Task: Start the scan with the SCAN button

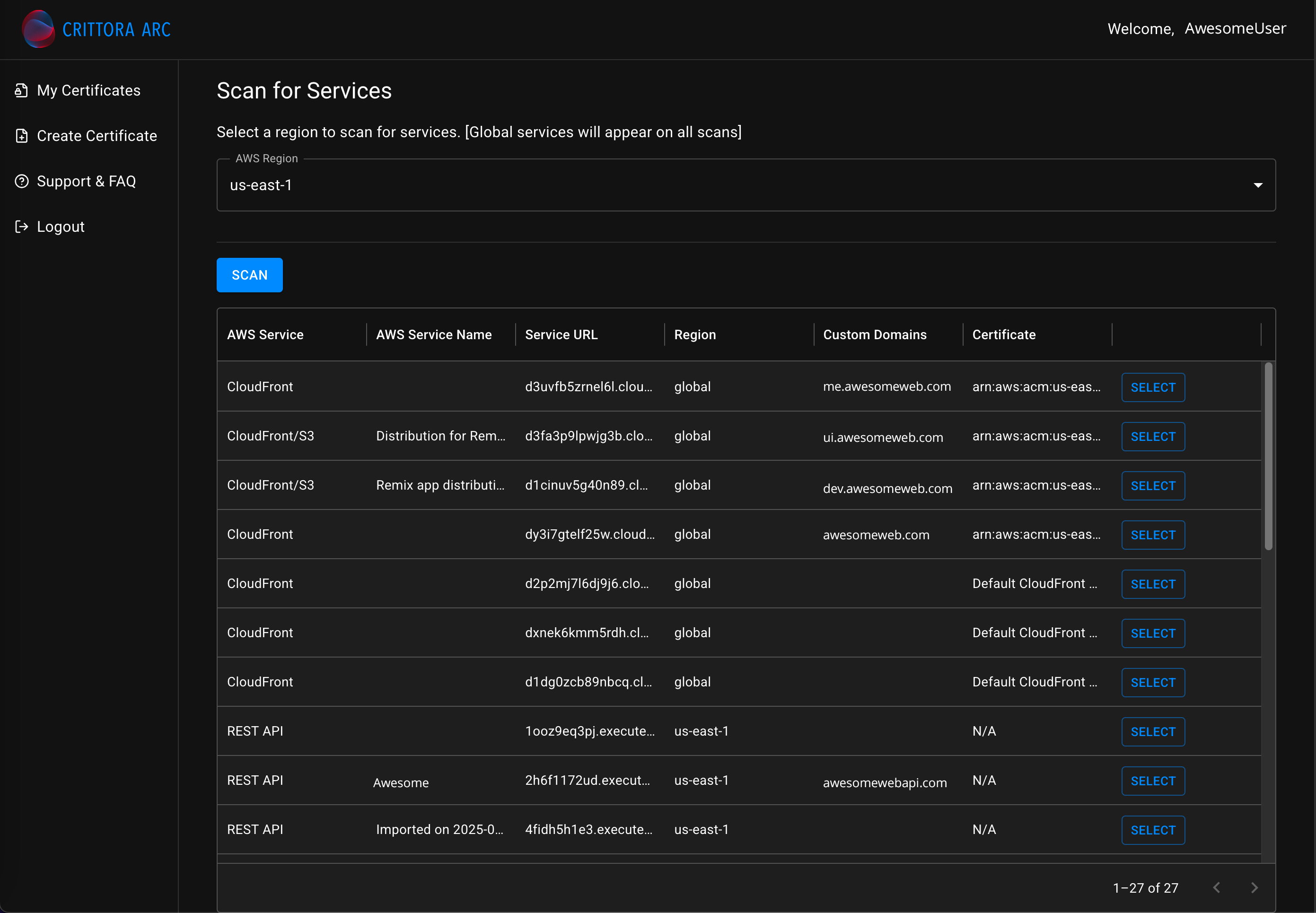Action: pyautogui.click(x=249, y=275)
